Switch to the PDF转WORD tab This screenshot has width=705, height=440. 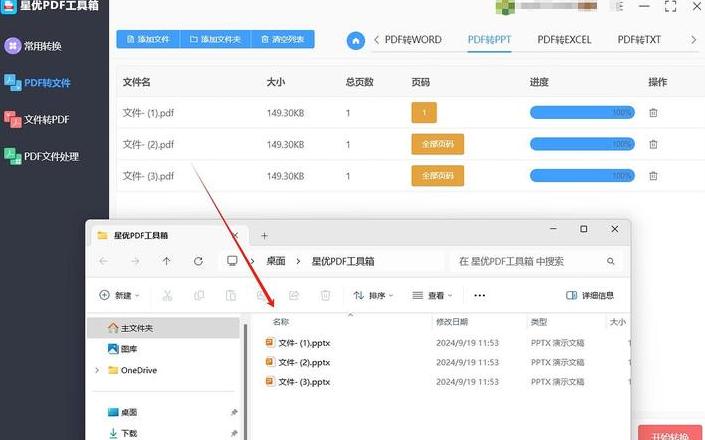coord(413,40)
